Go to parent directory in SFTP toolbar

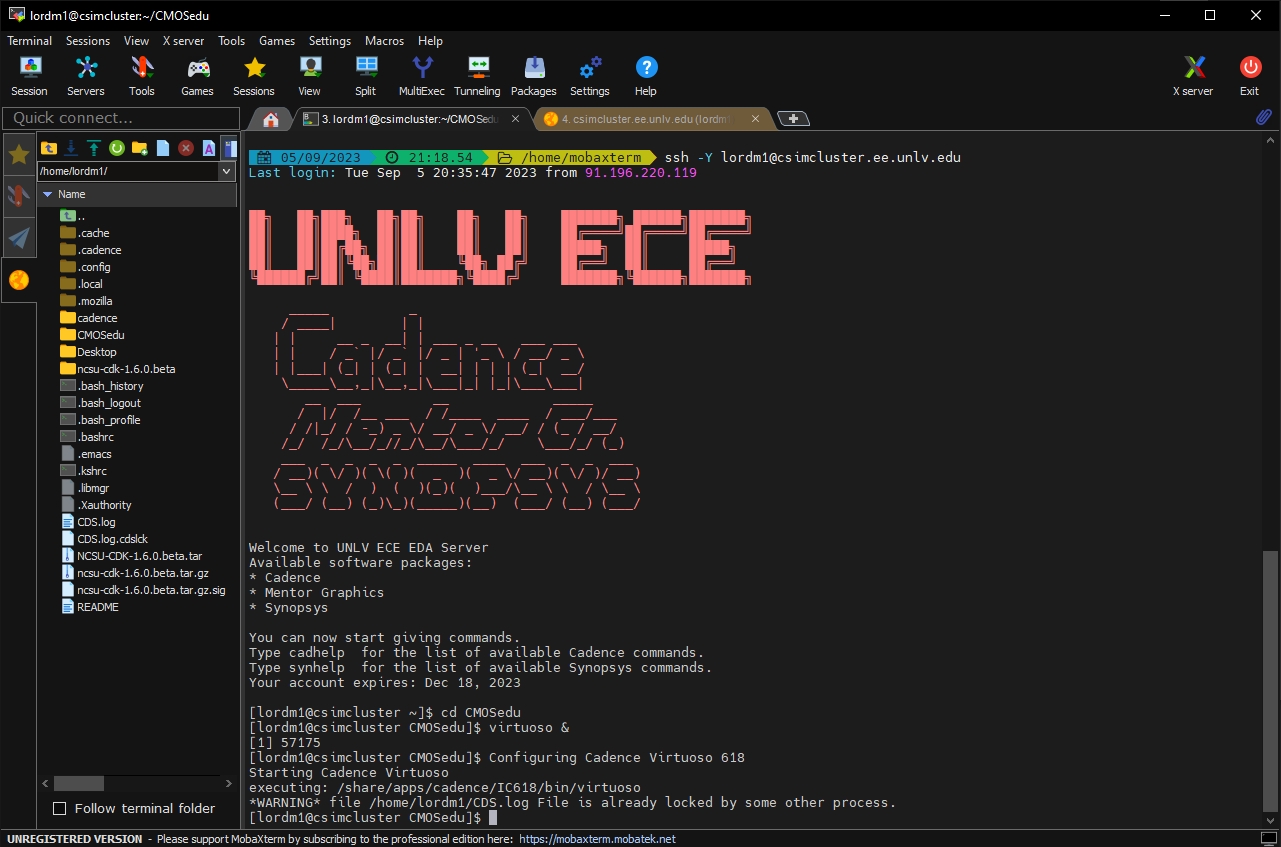tap(48, 148)
